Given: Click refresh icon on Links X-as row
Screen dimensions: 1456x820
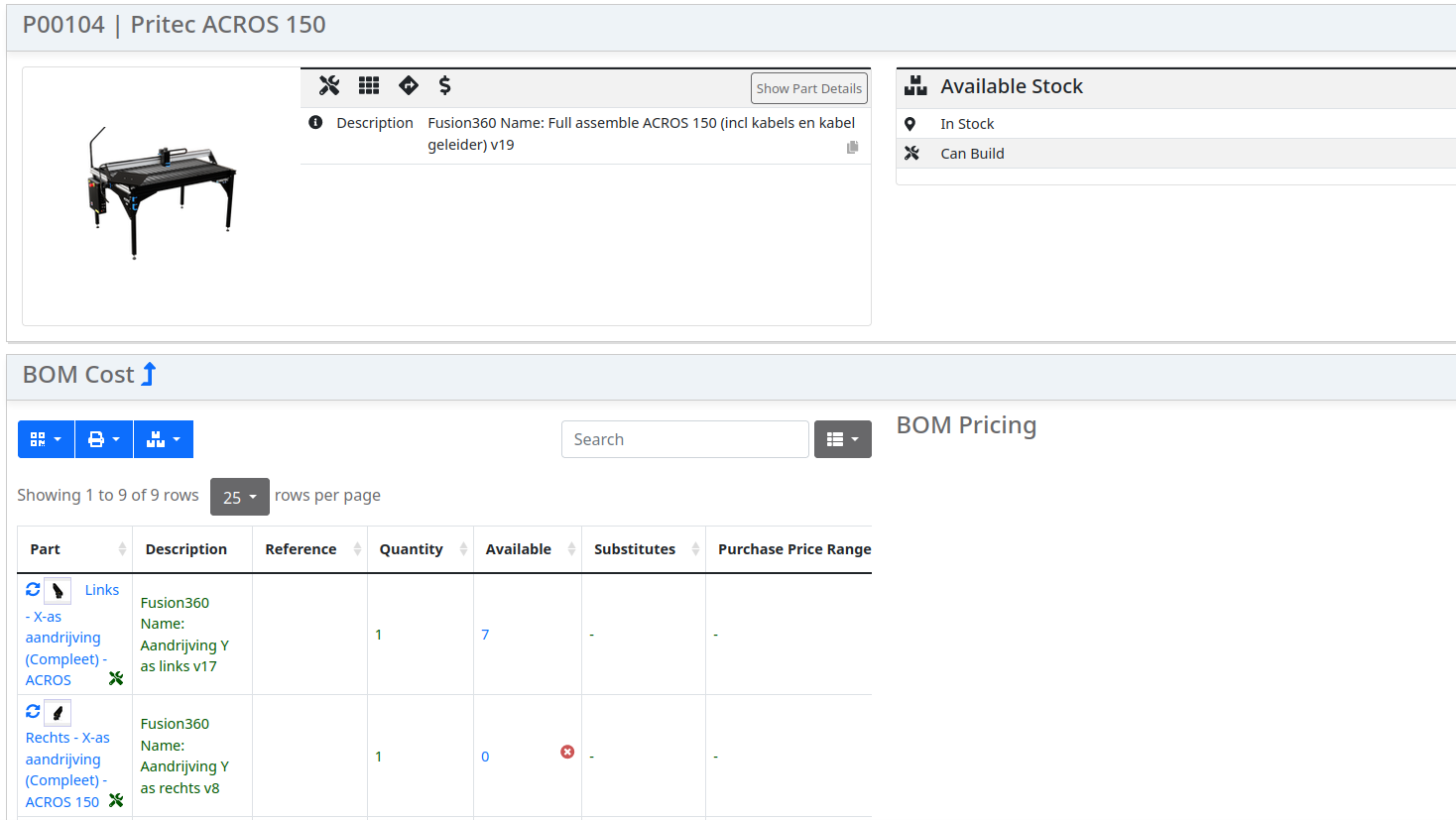Looking at the screenshot, I should click(x=33, y=589).
